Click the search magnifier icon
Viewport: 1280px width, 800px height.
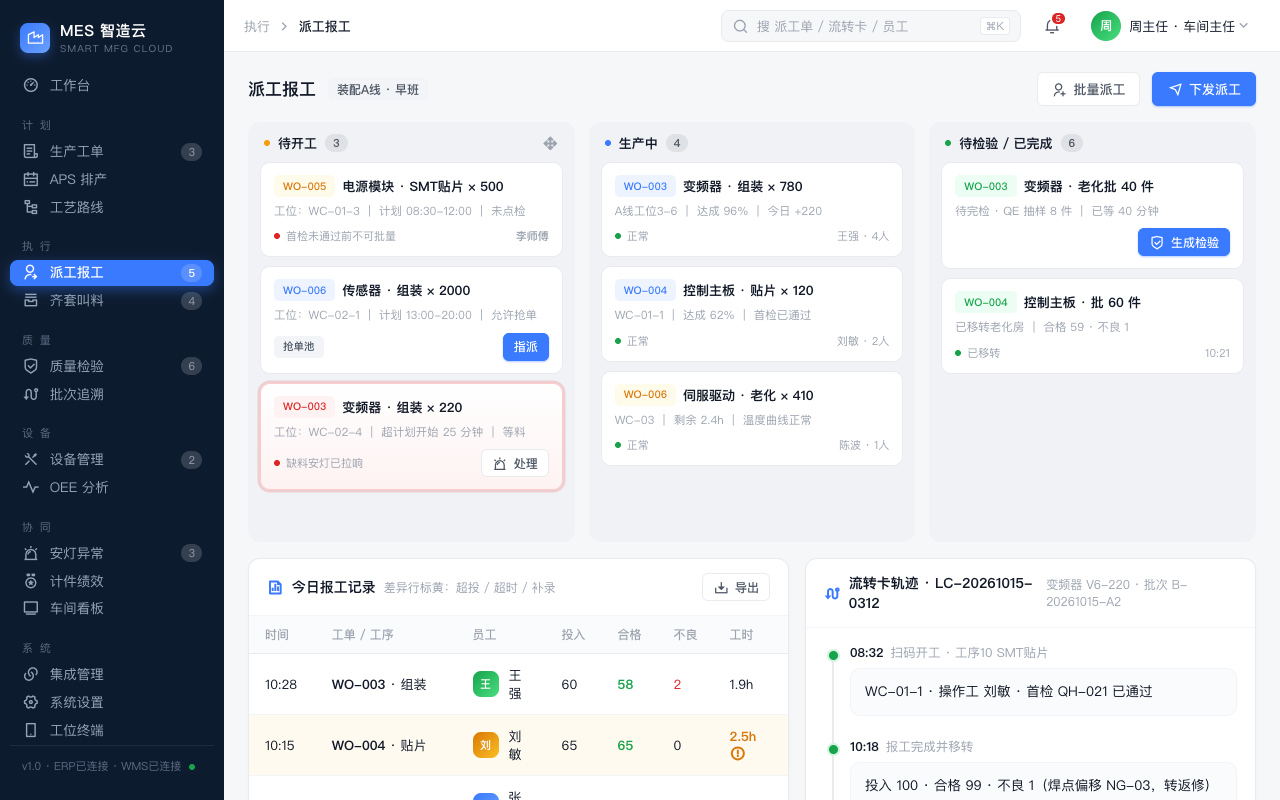tap(741, 26)
